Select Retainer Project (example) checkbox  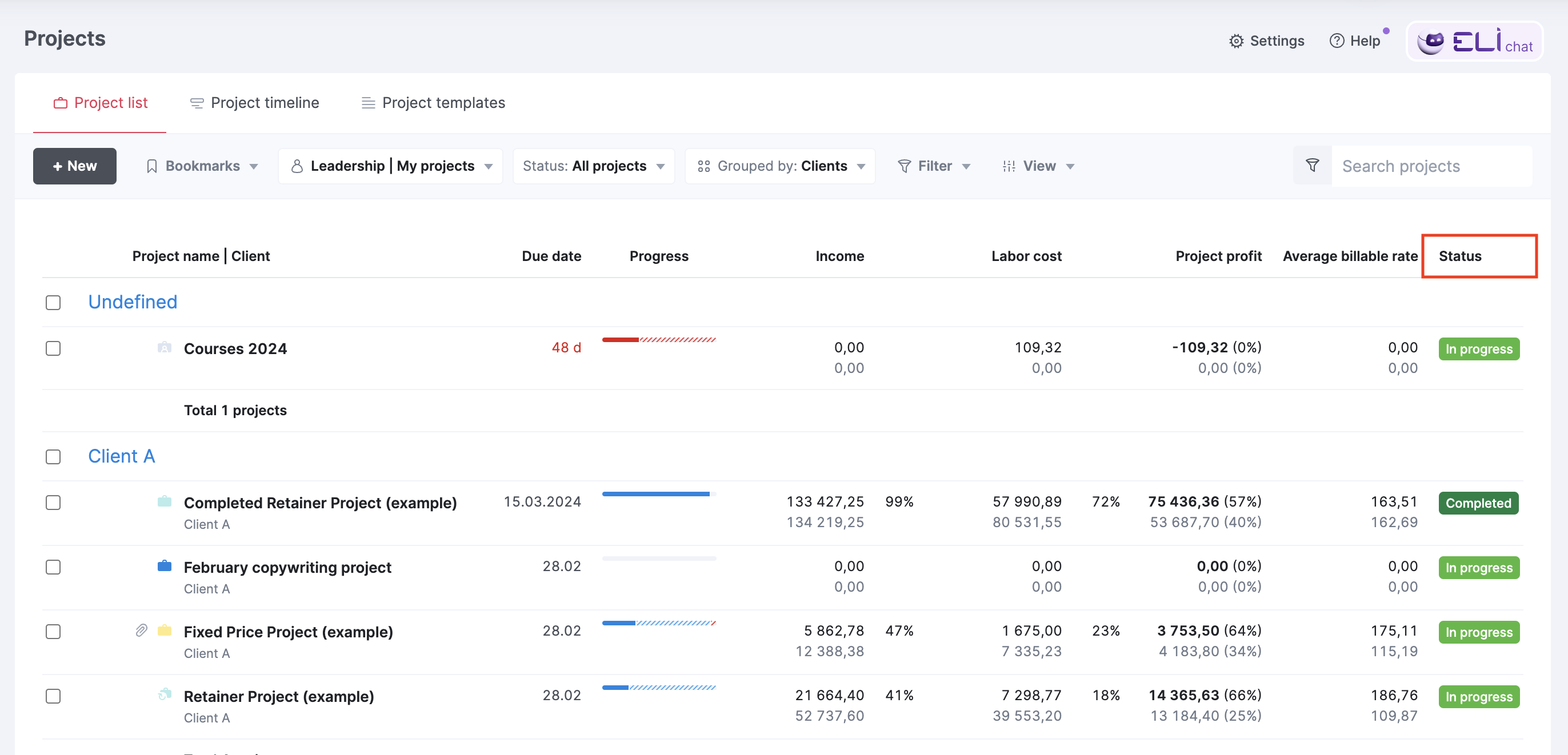(x=53, y=696)
